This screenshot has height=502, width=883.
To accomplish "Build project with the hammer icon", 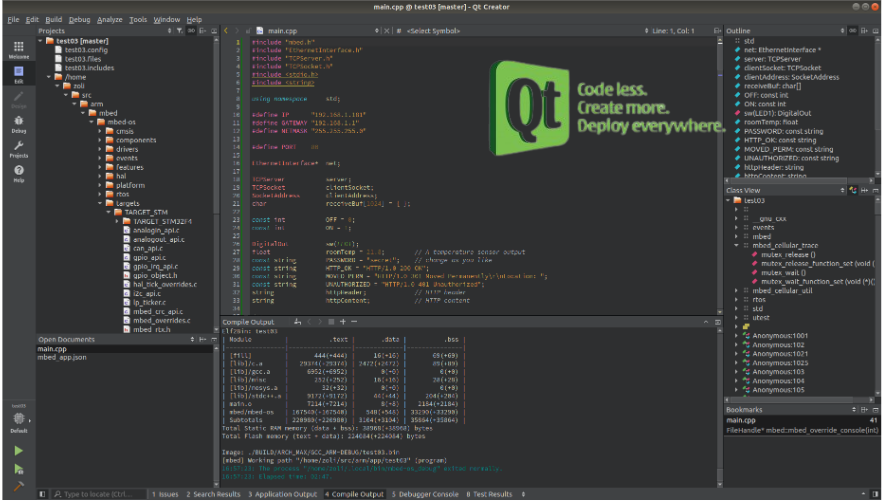I will click(x=19, y=486).
